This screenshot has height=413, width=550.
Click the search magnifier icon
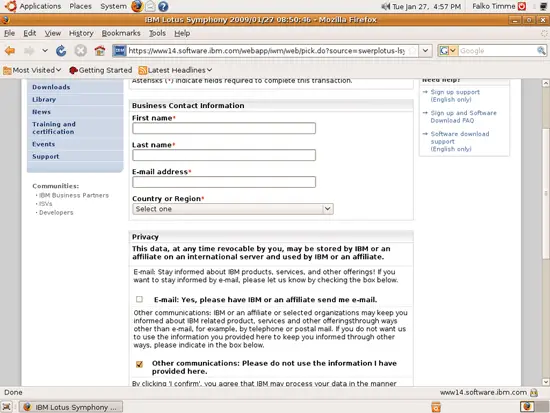point(541,51)
